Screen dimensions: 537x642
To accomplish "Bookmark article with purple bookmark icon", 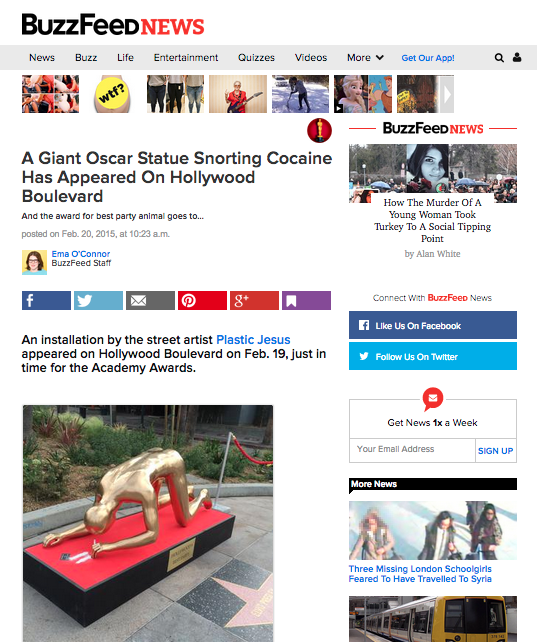I will coord(306,301).
